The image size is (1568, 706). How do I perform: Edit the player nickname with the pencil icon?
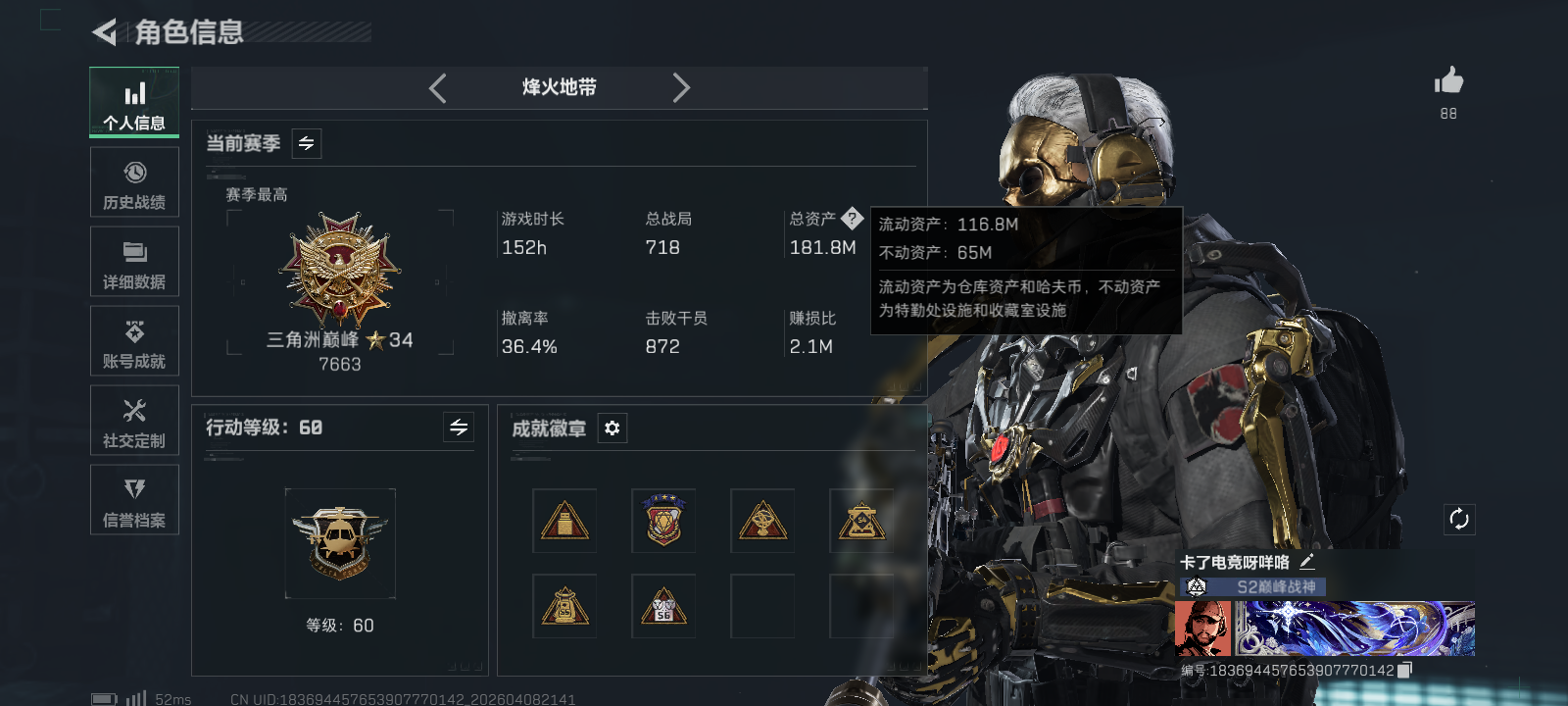(1306, 562)
